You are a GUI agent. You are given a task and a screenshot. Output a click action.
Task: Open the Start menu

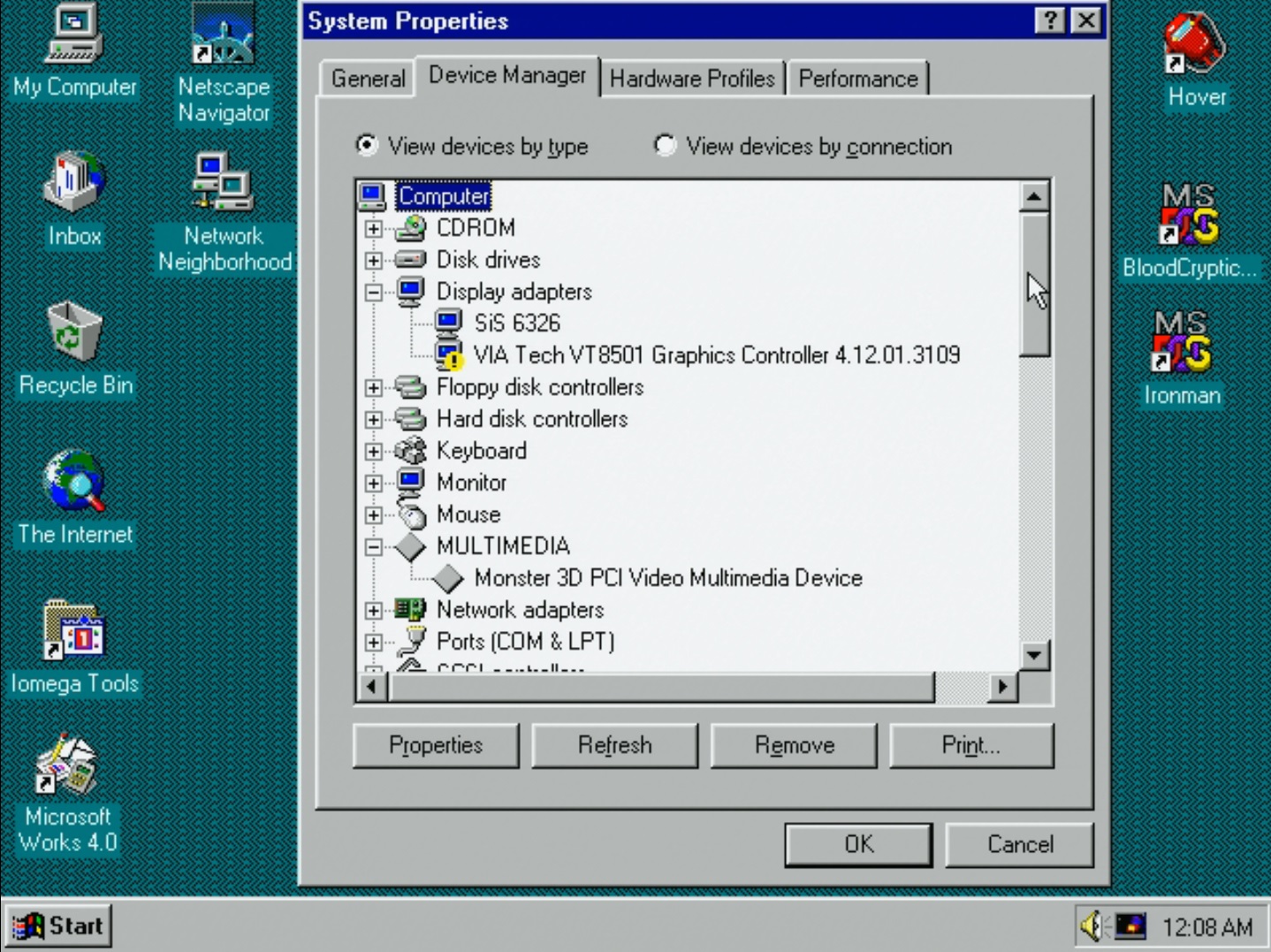coord(58,925)
